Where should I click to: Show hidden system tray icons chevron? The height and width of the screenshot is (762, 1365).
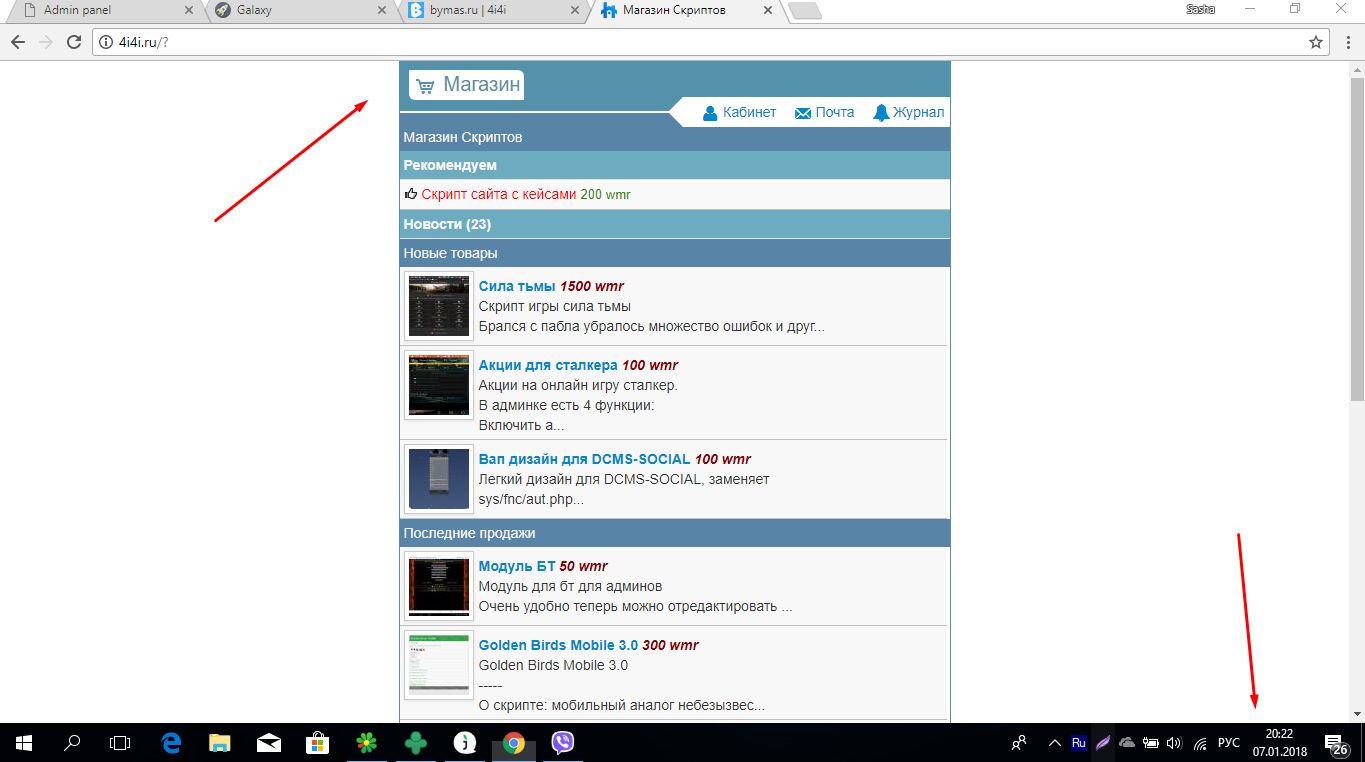(1054, 743)
